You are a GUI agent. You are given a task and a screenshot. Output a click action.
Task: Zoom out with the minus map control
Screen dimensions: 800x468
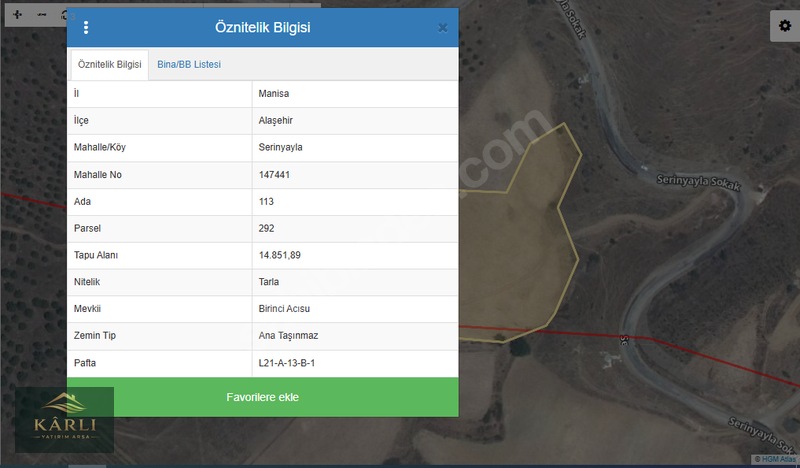[x=42, y=15]
